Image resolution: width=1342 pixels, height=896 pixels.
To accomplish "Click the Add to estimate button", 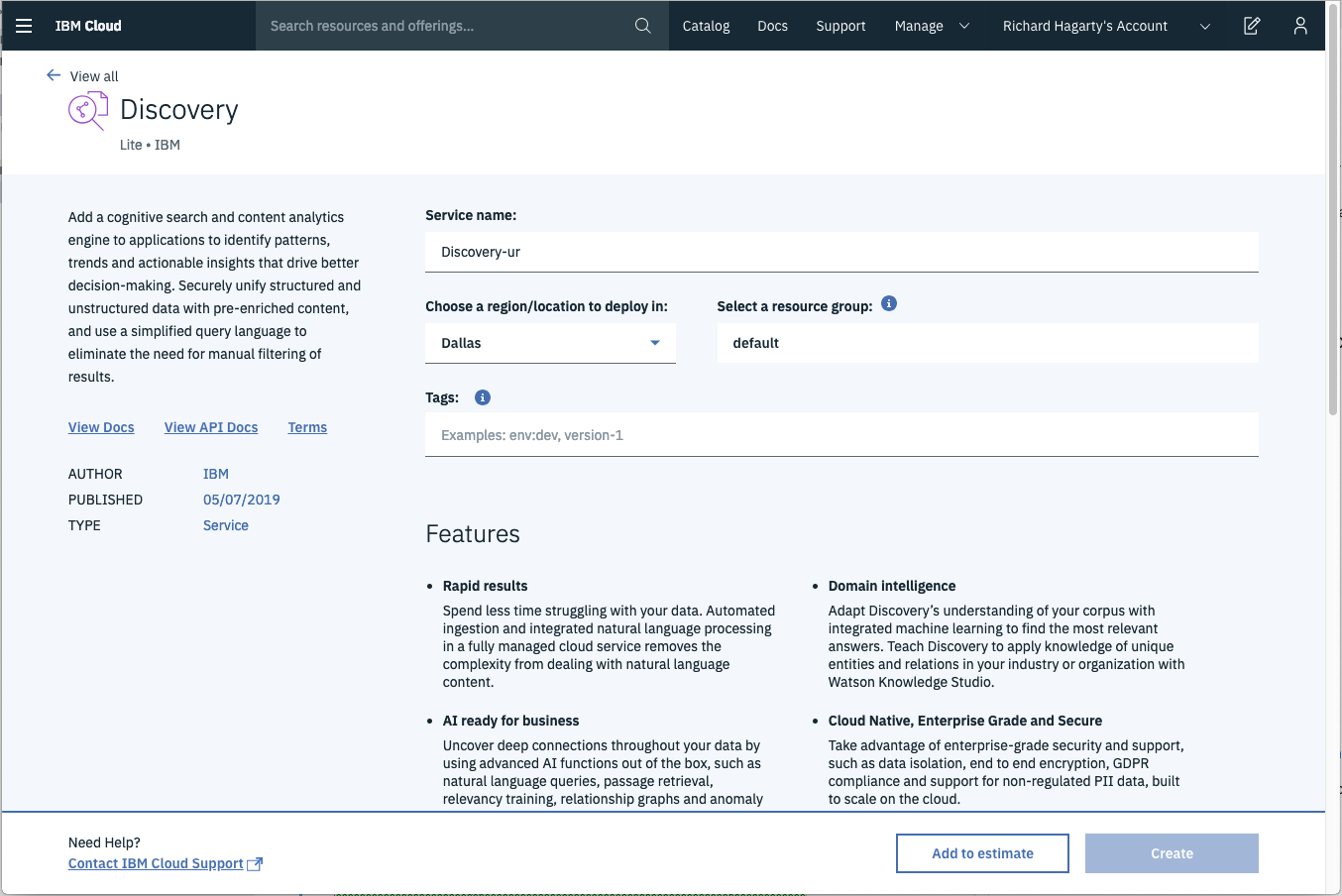I will tap(982, 853).
